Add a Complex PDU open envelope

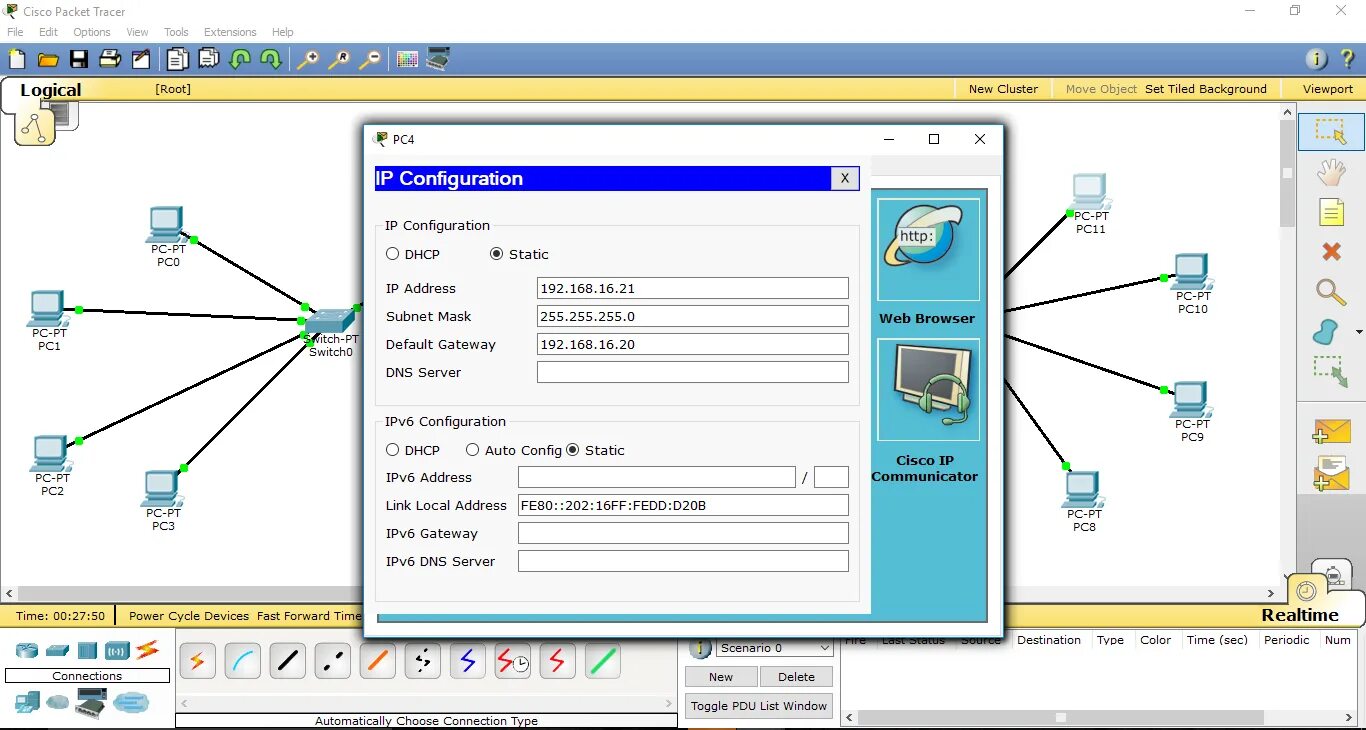(x=1331, y=473)
